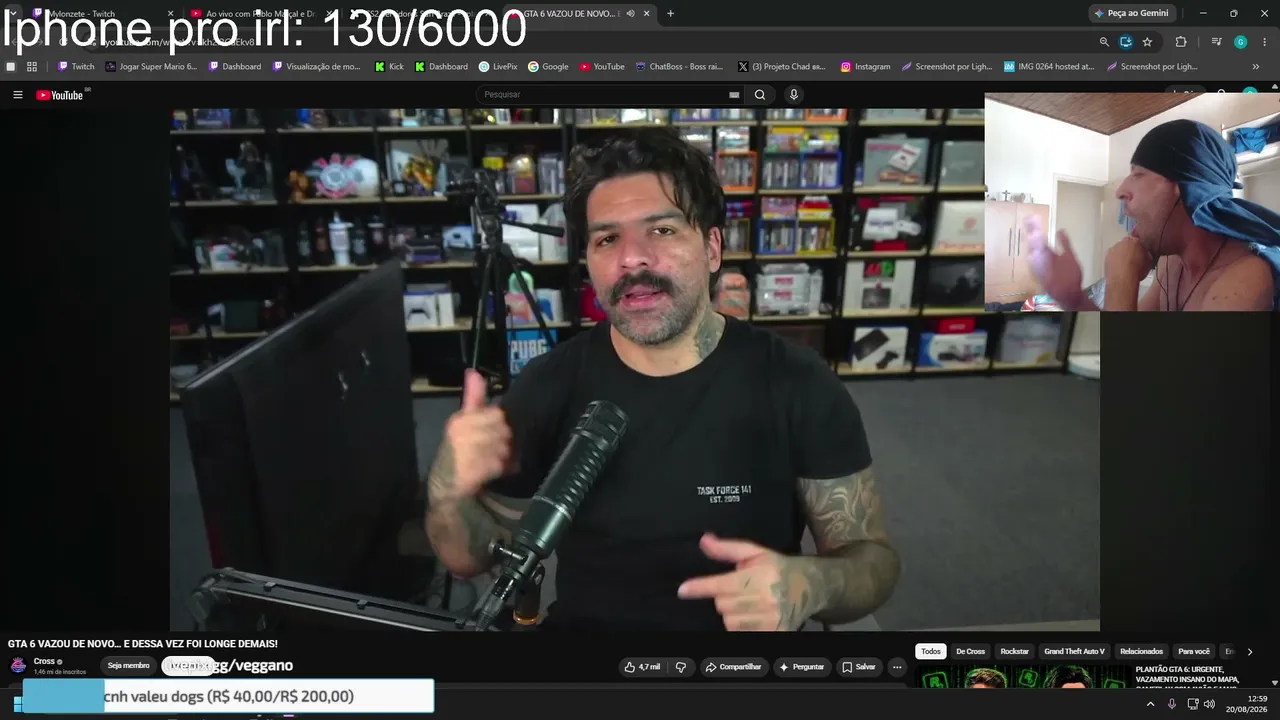The height and width of the screenshot is (720, 1280).
Task: Open the media control icon in browser toolbar
Action: pyautogui.click(x=1216, y=42)
